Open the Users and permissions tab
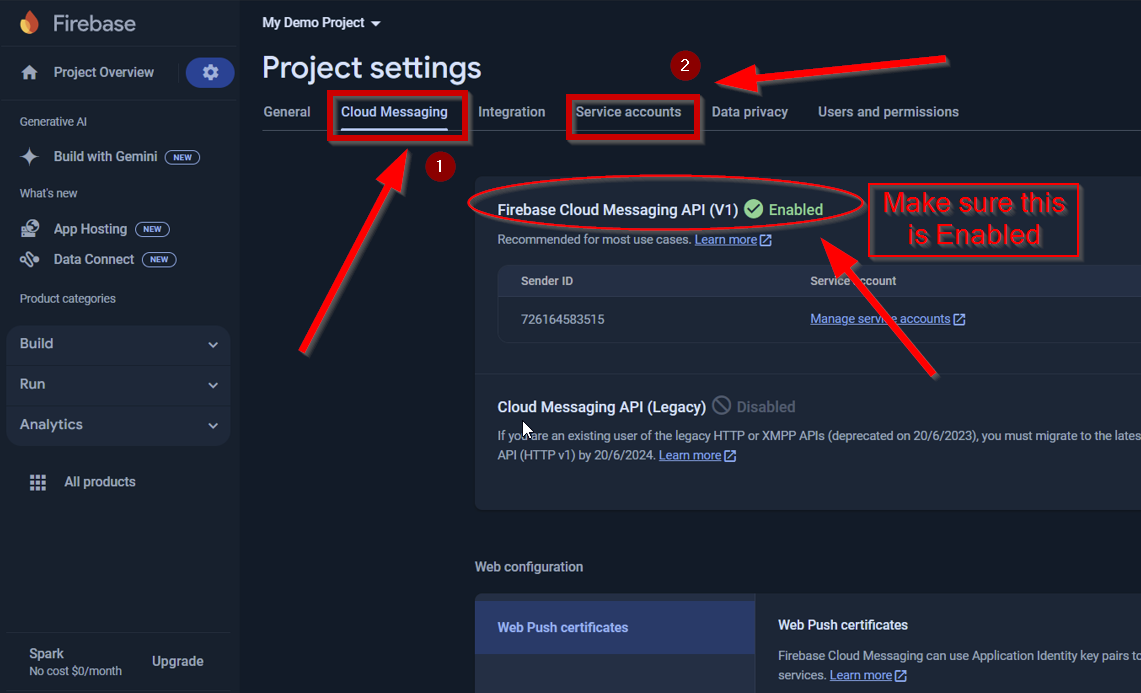 point(888,112)
